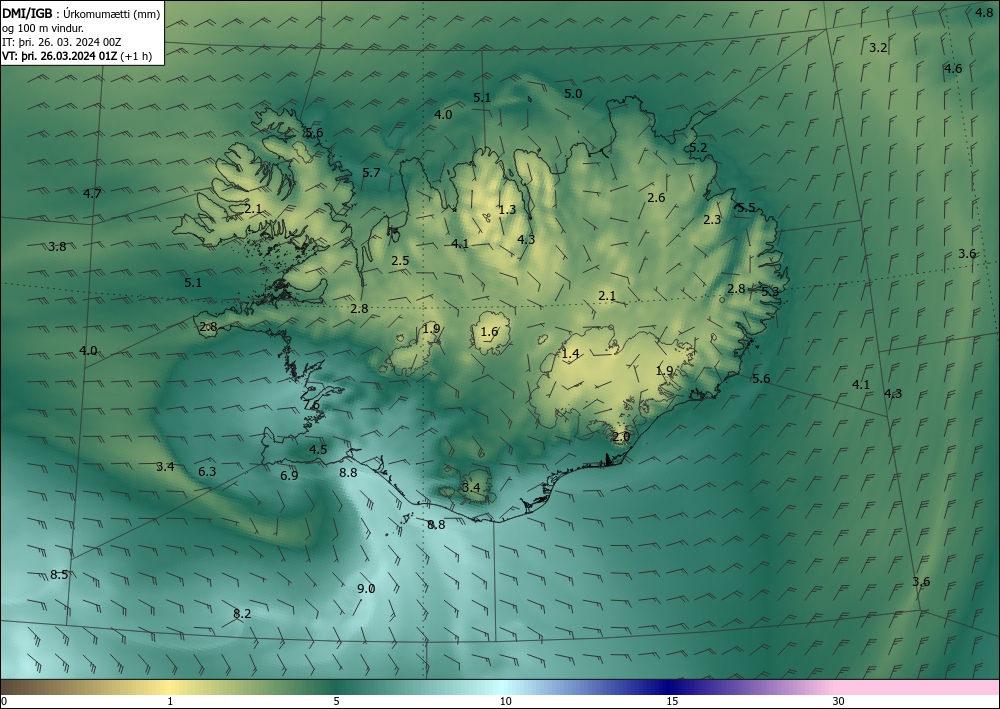Click the 2.0 value label
Screen dimensions: 1000x709
pos(621,437)
